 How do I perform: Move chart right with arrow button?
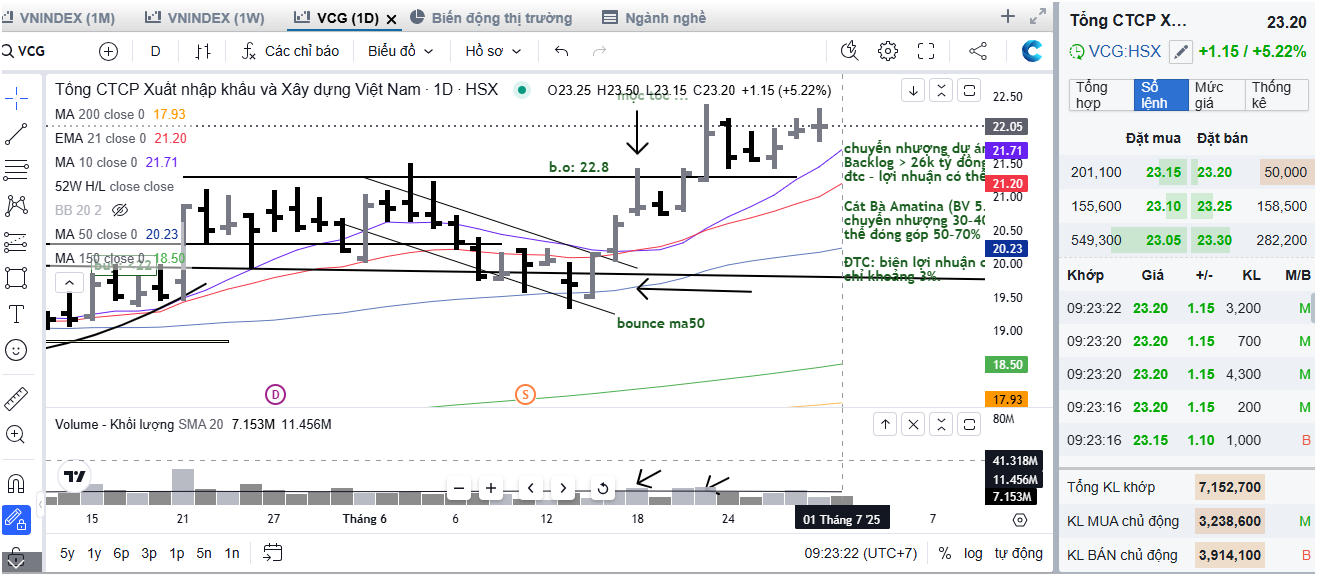coord(563,489)
